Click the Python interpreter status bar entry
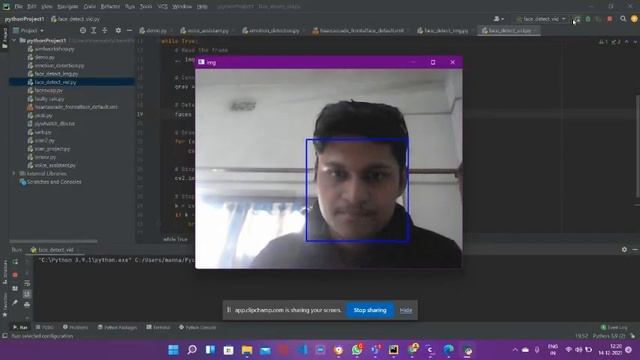The image size is (640, 360). 608,336
